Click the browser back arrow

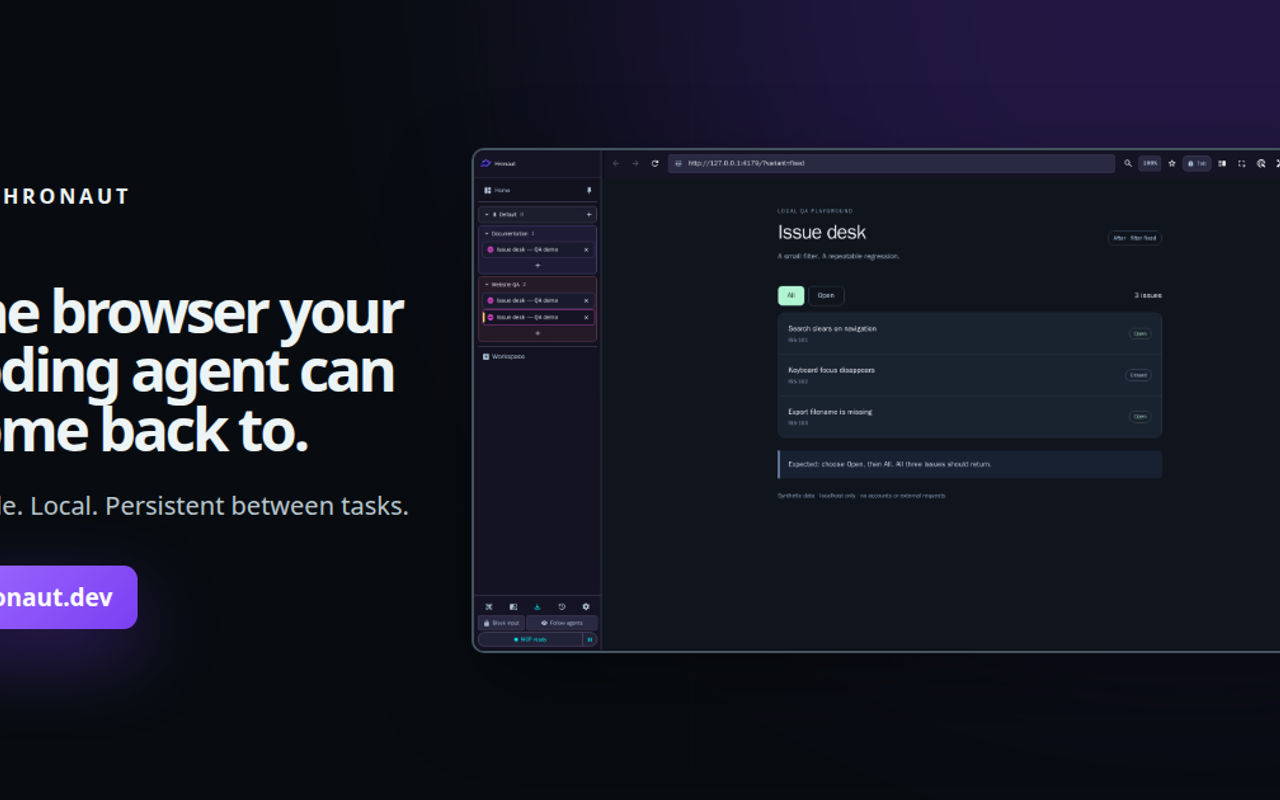[616, 163]
